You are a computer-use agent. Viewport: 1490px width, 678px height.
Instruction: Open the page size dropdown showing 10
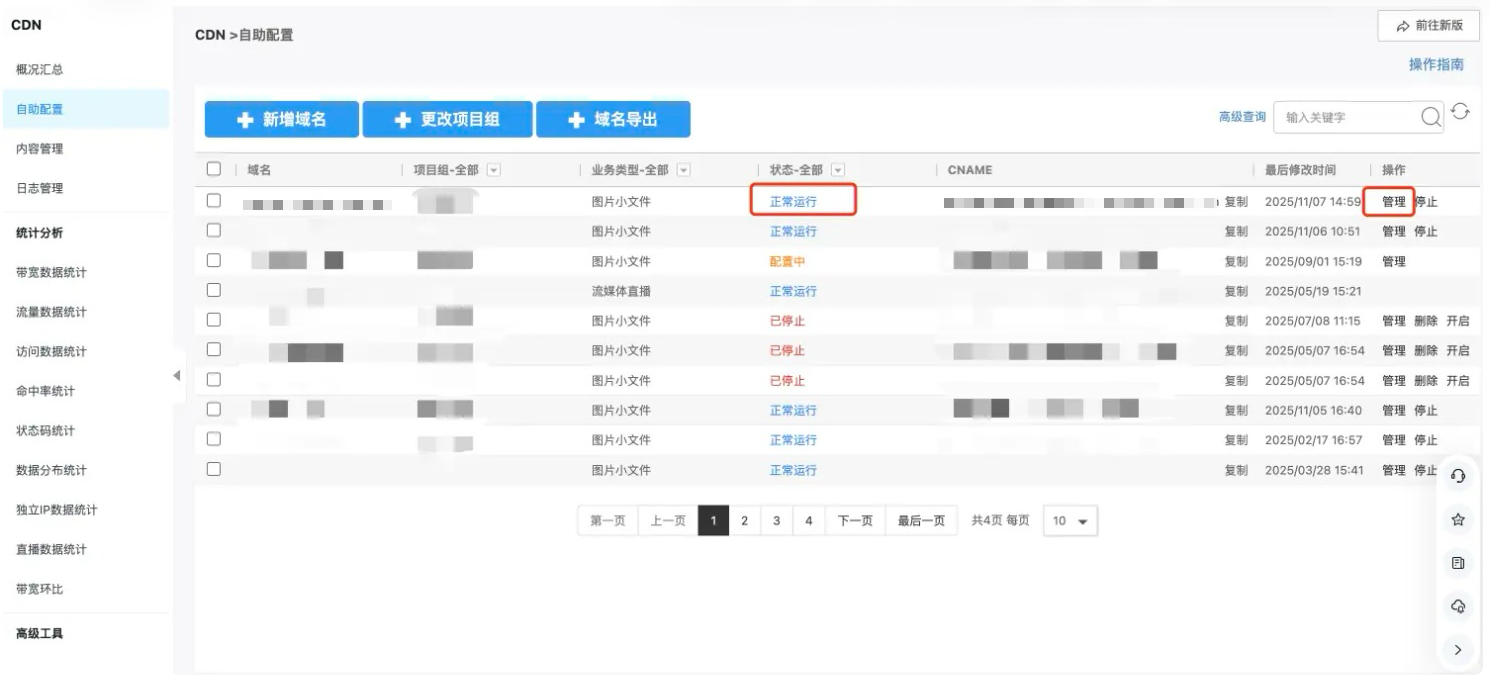(x=1070, y=521)
